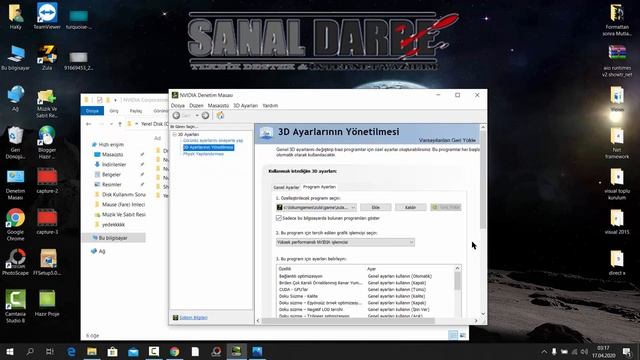Image resolution: width=640 pixels, height=360 pixels.
Task: Open Dosya tab in File Explorer window
Action: click(x=92, y=111)
